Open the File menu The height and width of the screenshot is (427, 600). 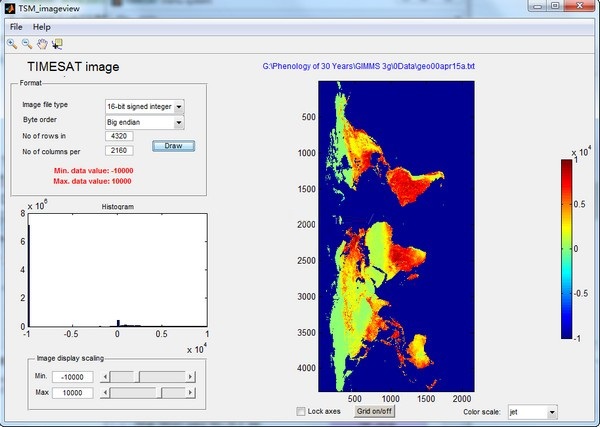coord(15,25)
